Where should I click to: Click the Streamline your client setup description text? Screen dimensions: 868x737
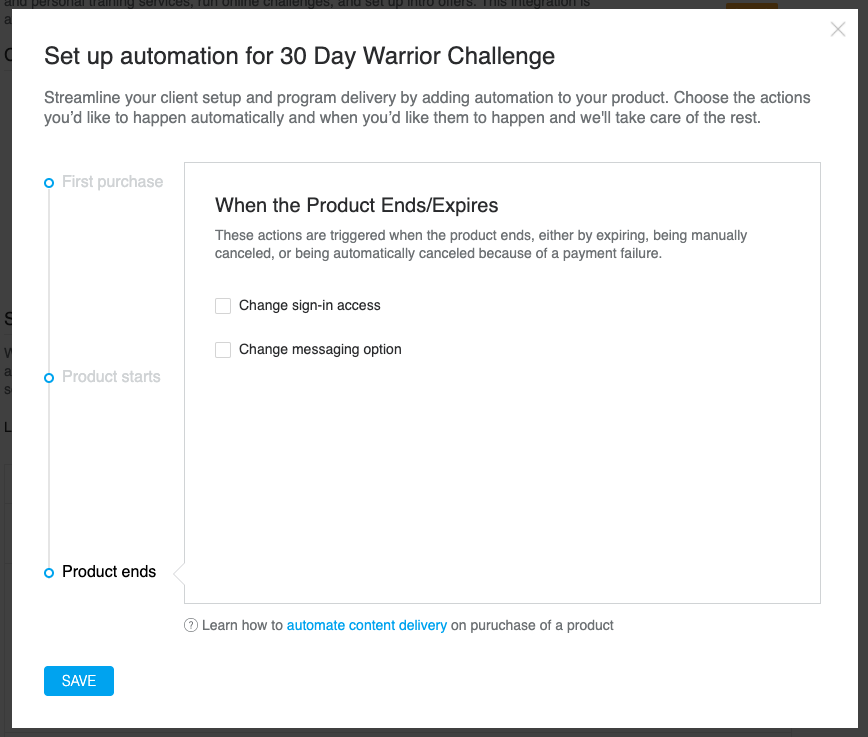427,107
